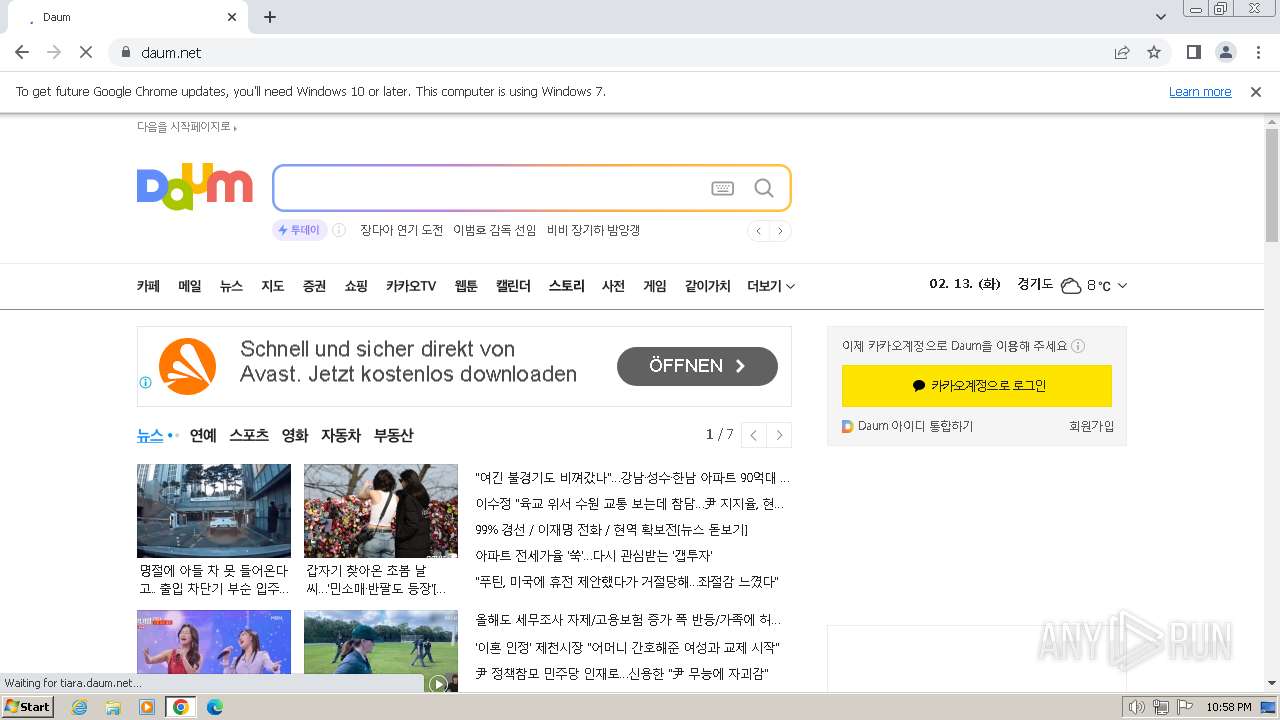Stop loading the page in Chrome
The image size is (1280, 720).
86,52
